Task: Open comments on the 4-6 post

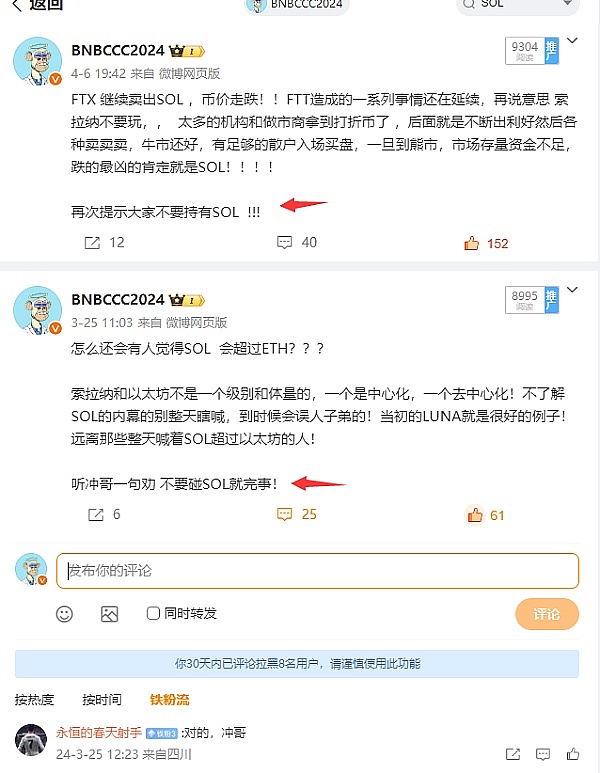Action: pyautogui.click(x=284, y=243)
